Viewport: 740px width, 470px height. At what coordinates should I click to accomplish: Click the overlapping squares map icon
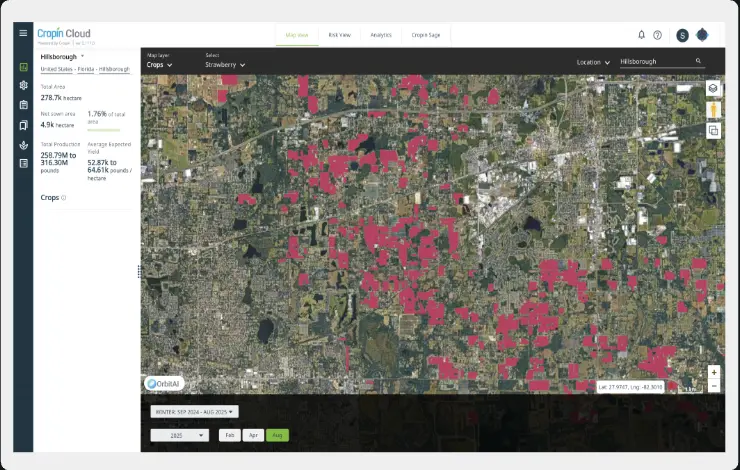tap(713, 131)
